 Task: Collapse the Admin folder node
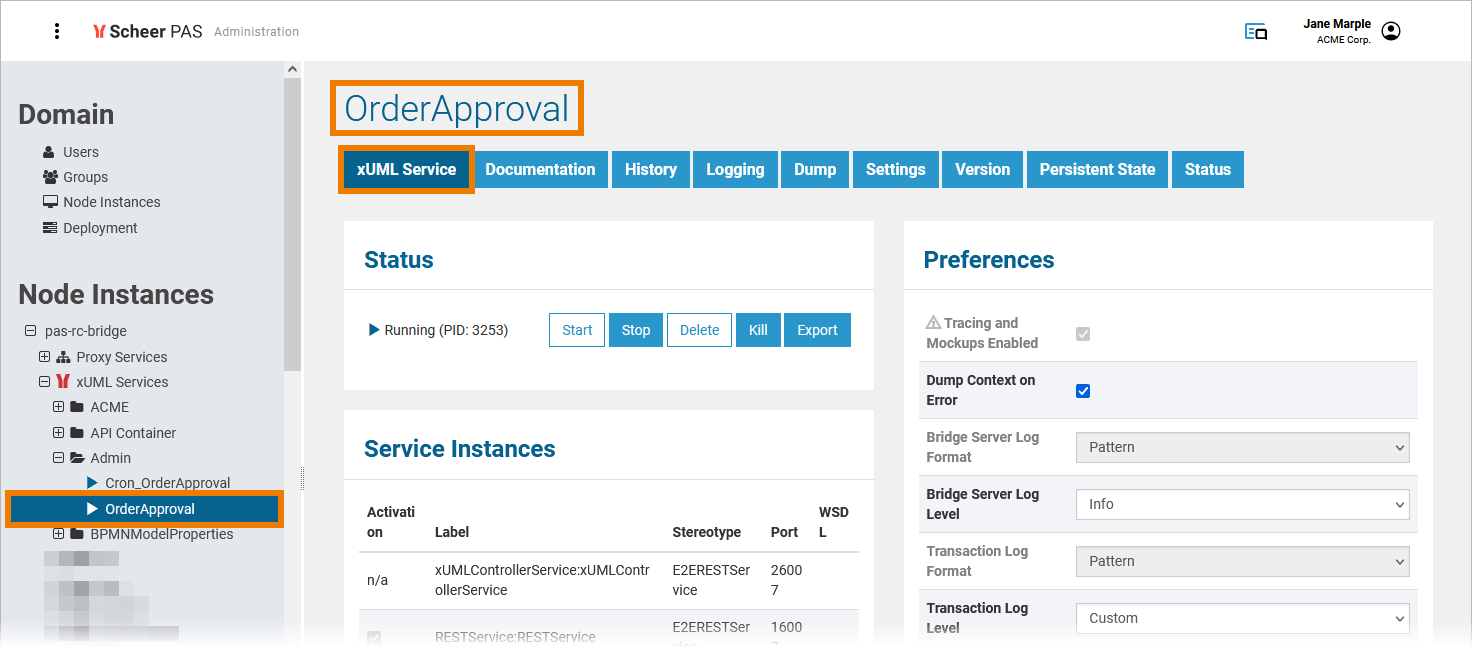pyautogui.click(x=58, y=458)
